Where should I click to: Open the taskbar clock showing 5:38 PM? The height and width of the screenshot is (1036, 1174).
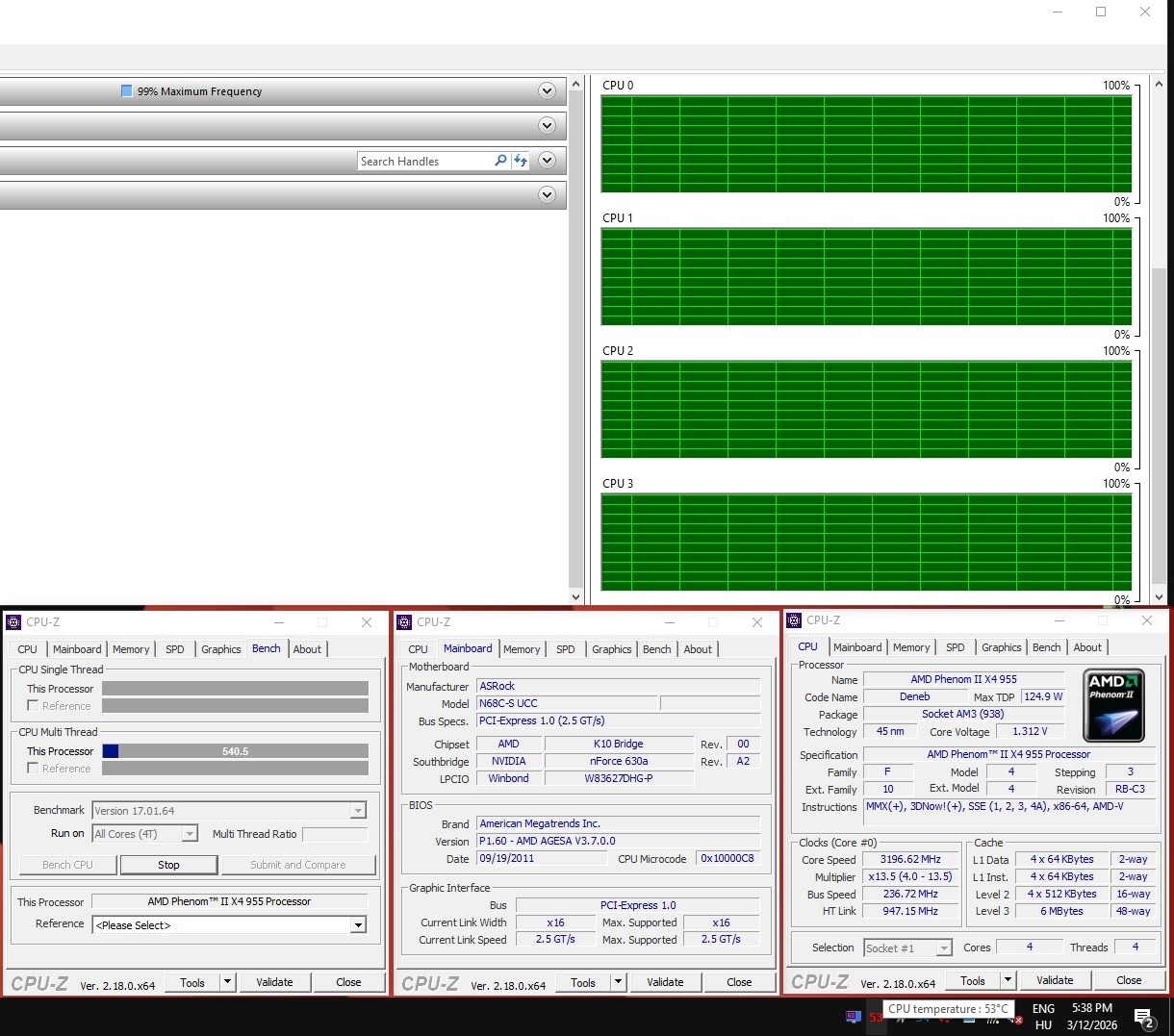pos(1092,1017)
